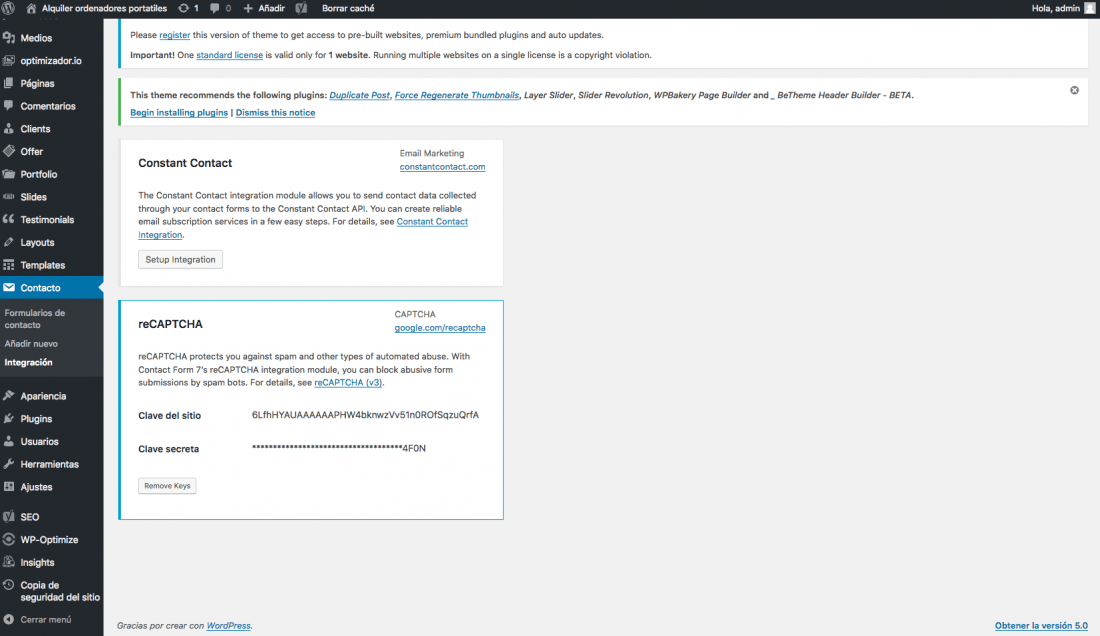Dismiss the plugin recommendation notice with X
Image resolution: width=1100 pixels, height=636 pixels.
click(1074, 90)
